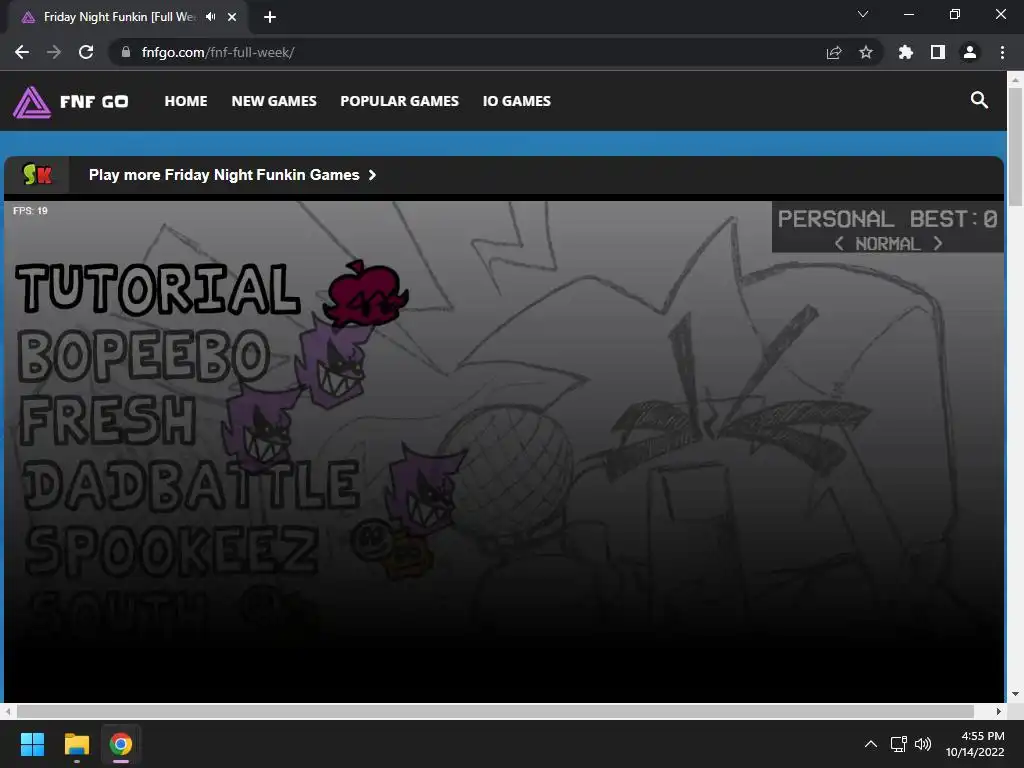
Task: Reload the page with refresh icon
Action: click(86, 52)
